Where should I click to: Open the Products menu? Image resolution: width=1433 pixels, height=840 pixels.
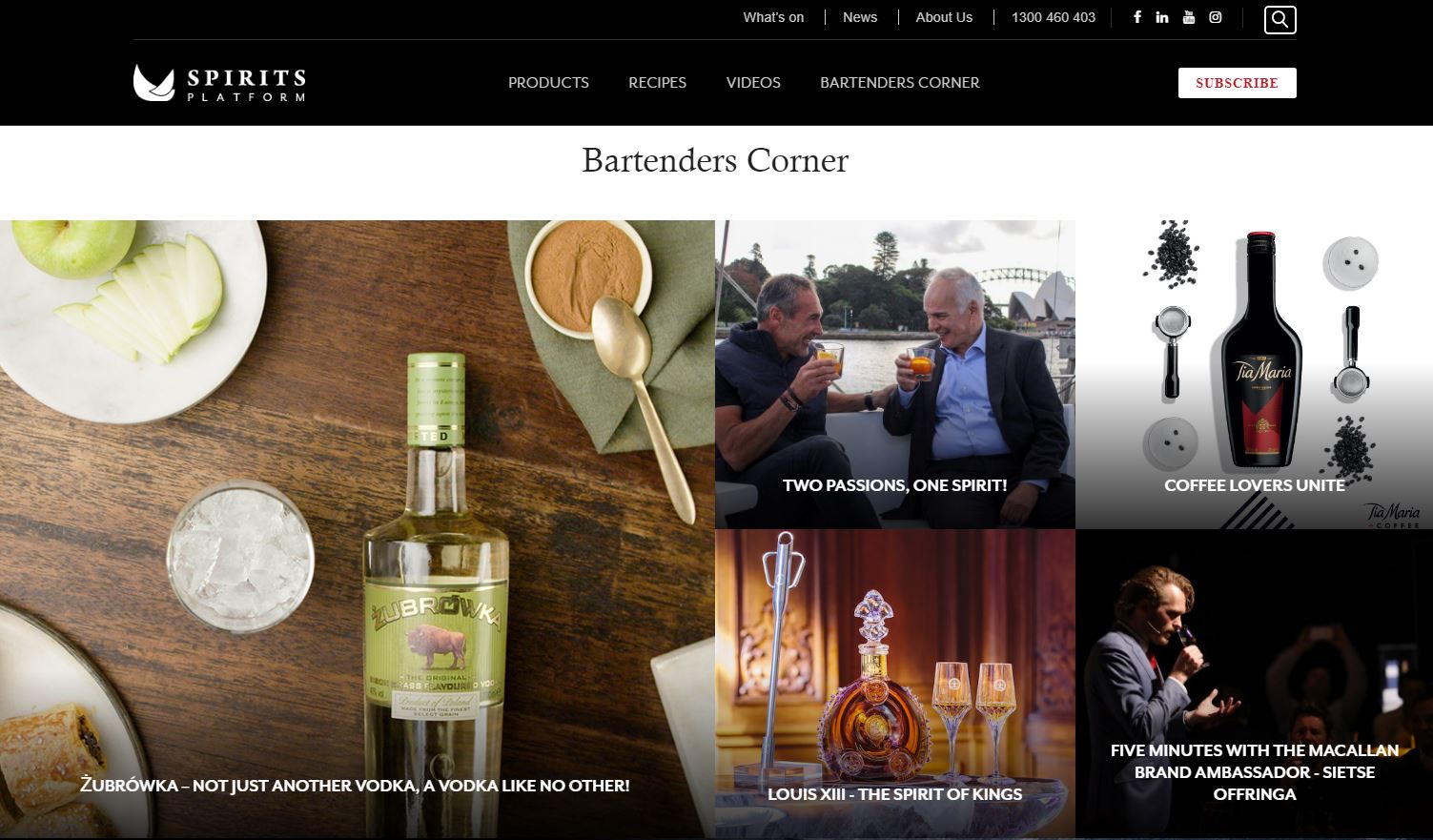[548, 83]
